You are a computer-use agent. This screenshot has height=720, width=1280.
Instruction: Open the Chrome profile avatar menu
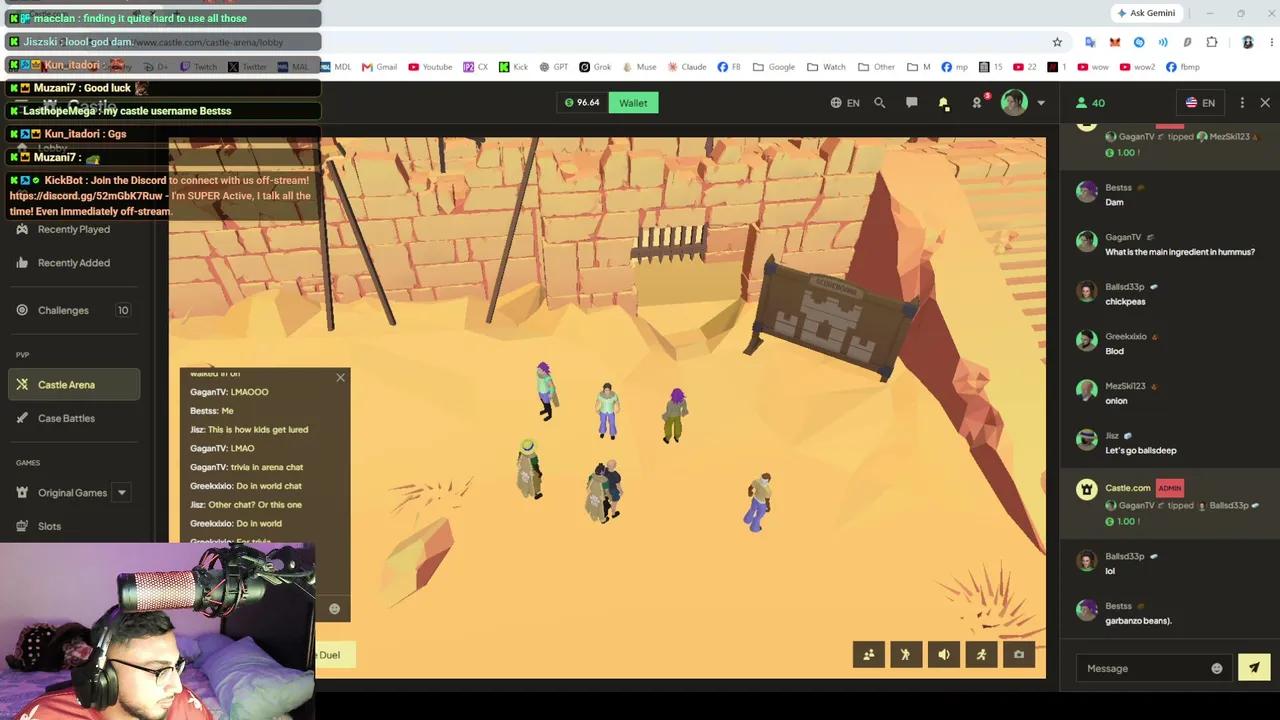pos(1247,42)
